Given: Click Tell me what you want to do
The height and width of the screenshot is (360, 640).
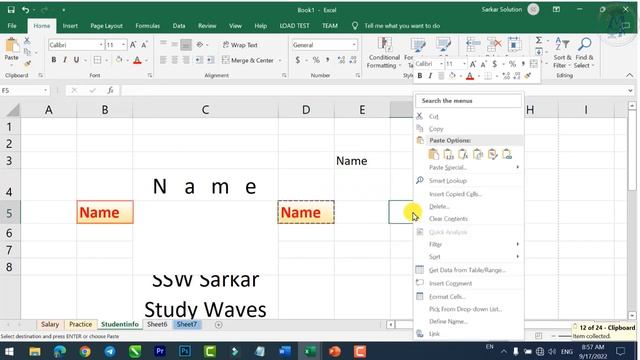Looking at the screenshot, I should click(x=402, y=26).
